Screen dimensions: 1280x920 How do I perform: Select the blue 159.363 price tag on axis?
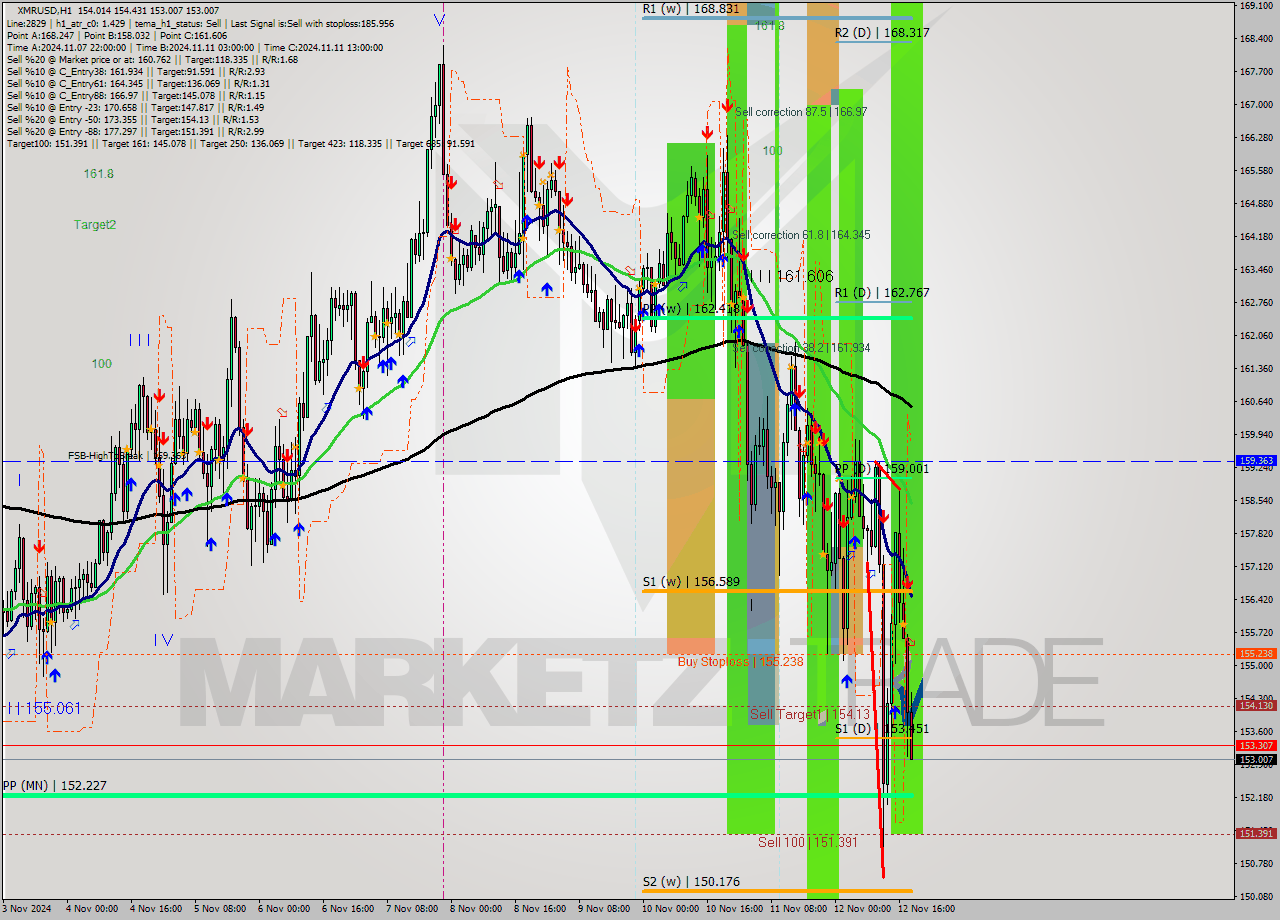1256,461
